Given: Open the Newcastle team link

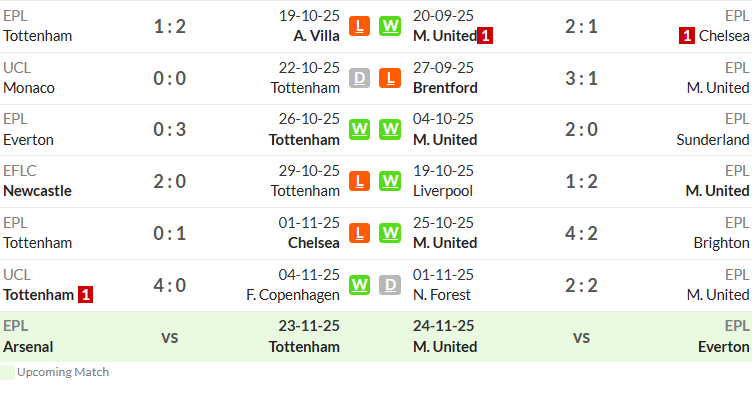Looking at the screenshot, I should [37, 191].
